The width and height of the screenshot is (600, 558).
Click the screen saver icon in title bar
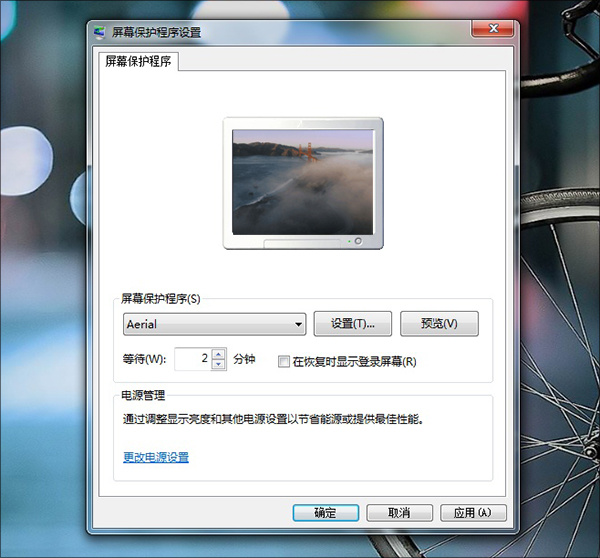coord(100,33)
